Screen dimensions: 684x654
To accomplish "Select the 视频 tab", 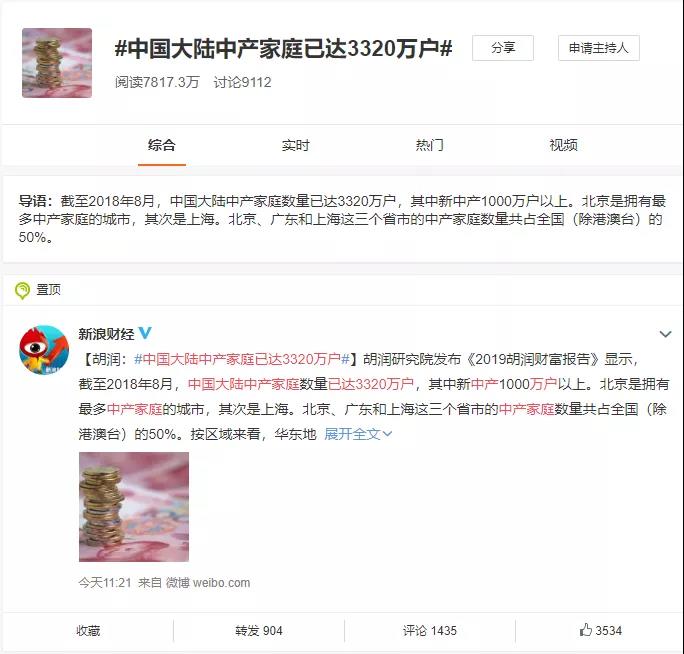I will (563, 145).
